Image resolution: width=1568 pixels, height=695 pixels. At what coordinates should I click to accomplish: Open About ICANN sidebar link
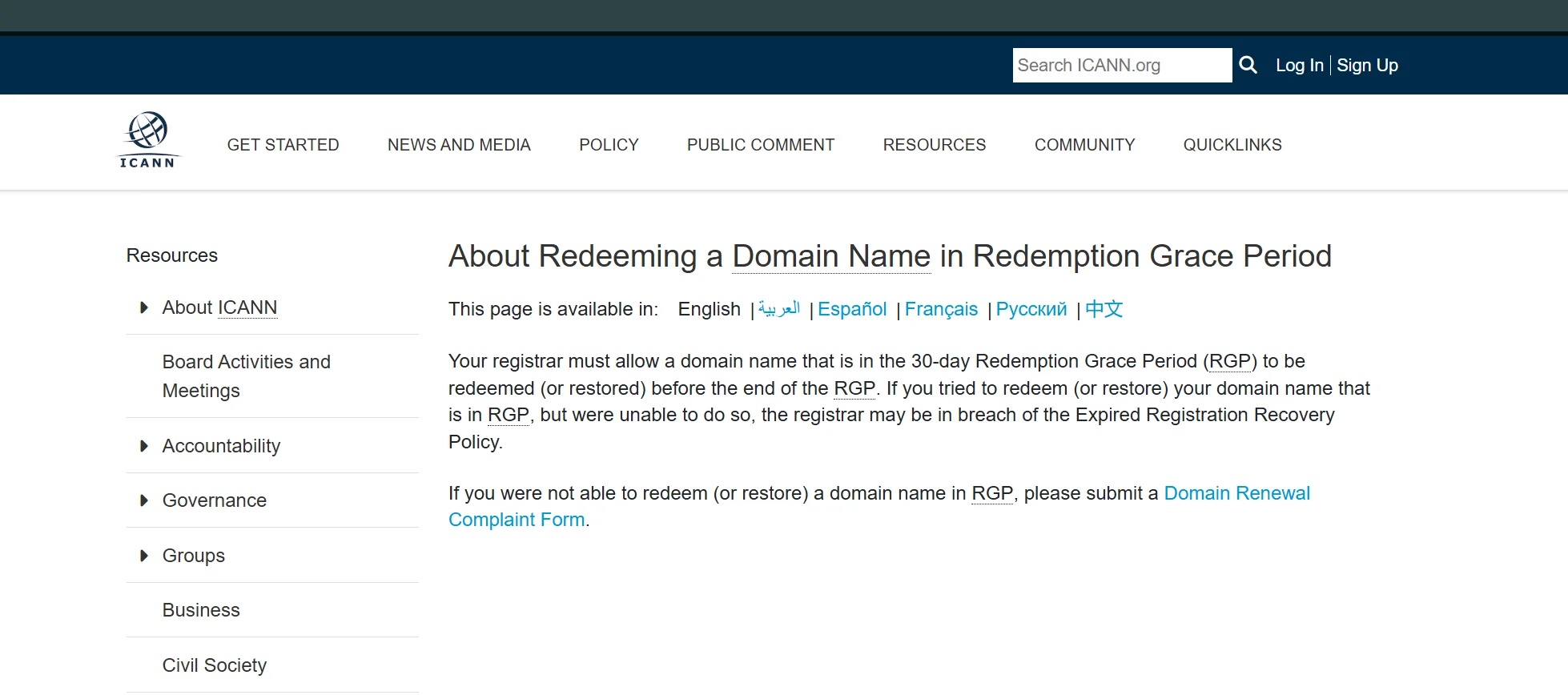(219, 307)
